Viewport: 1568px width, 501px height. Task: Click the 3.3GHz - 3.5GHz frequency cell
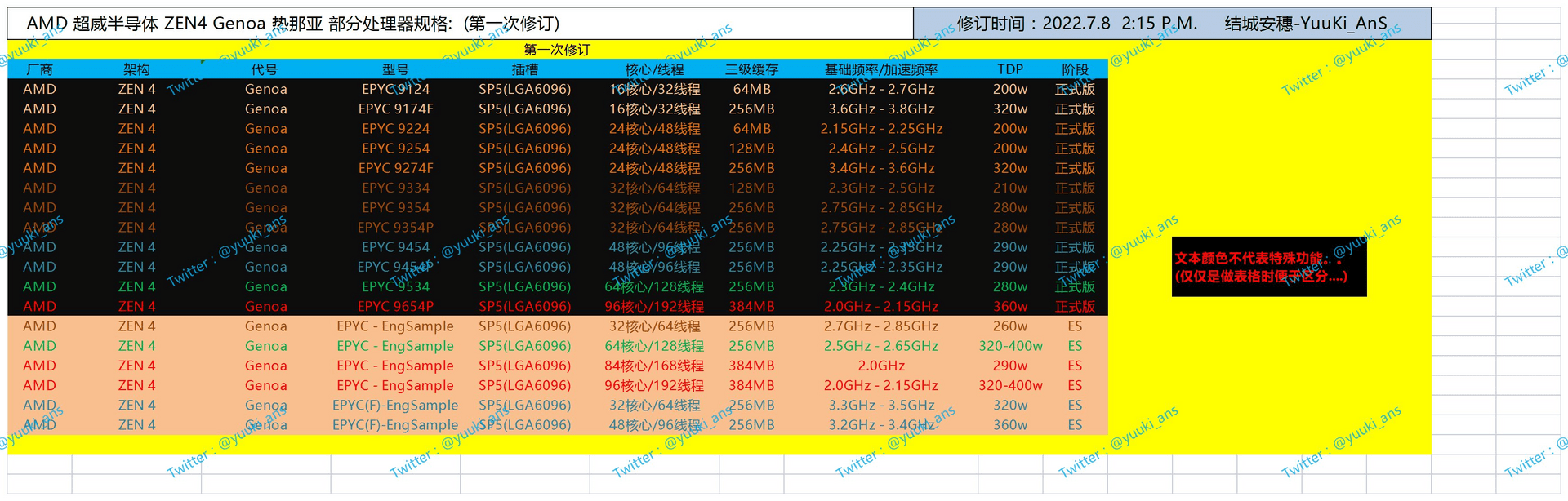click(x=881, y=406)
